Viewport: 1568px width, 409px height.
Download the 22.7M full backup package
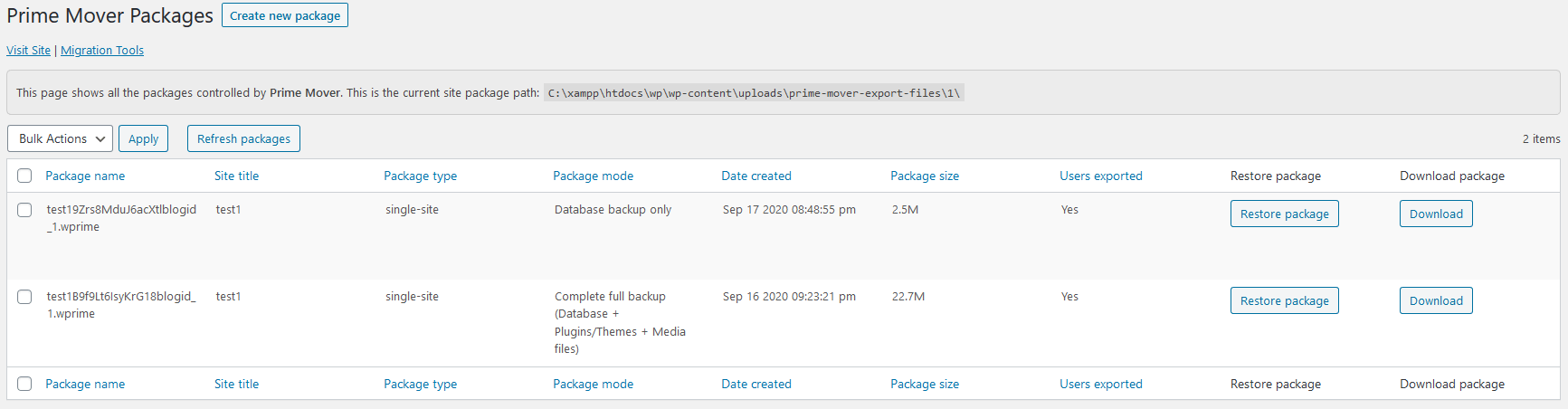(x=1436, y=300)
